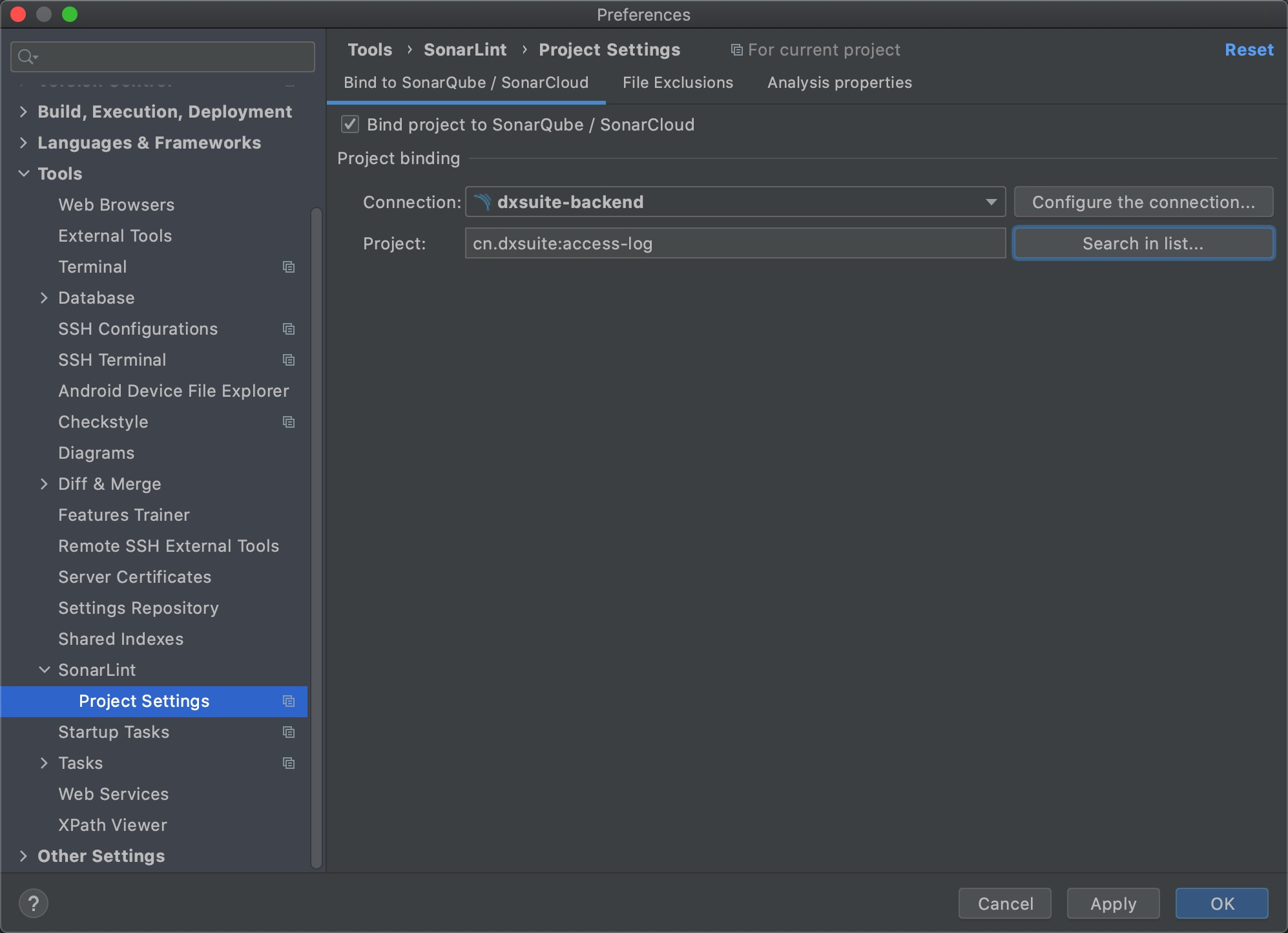Viewport: 1288px width, 933px height.
Task: Click the project-level icon beside Tasks
Action: [289, 763]
